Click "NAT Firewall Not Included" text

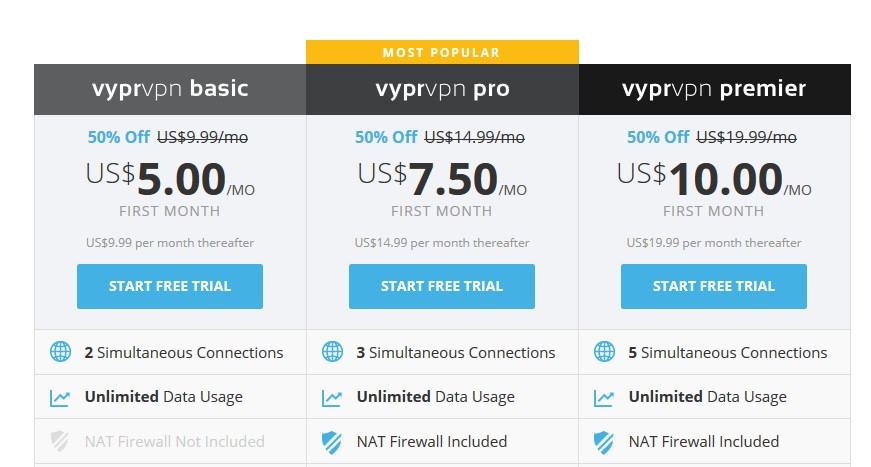pyautogui.click(x=175, y=441)
